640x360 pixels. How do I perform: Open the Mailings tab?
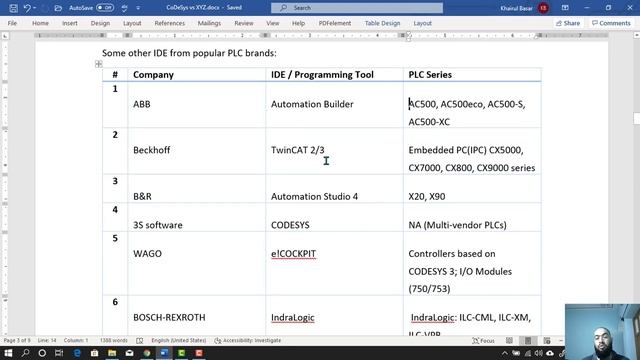tap(209, 23)
